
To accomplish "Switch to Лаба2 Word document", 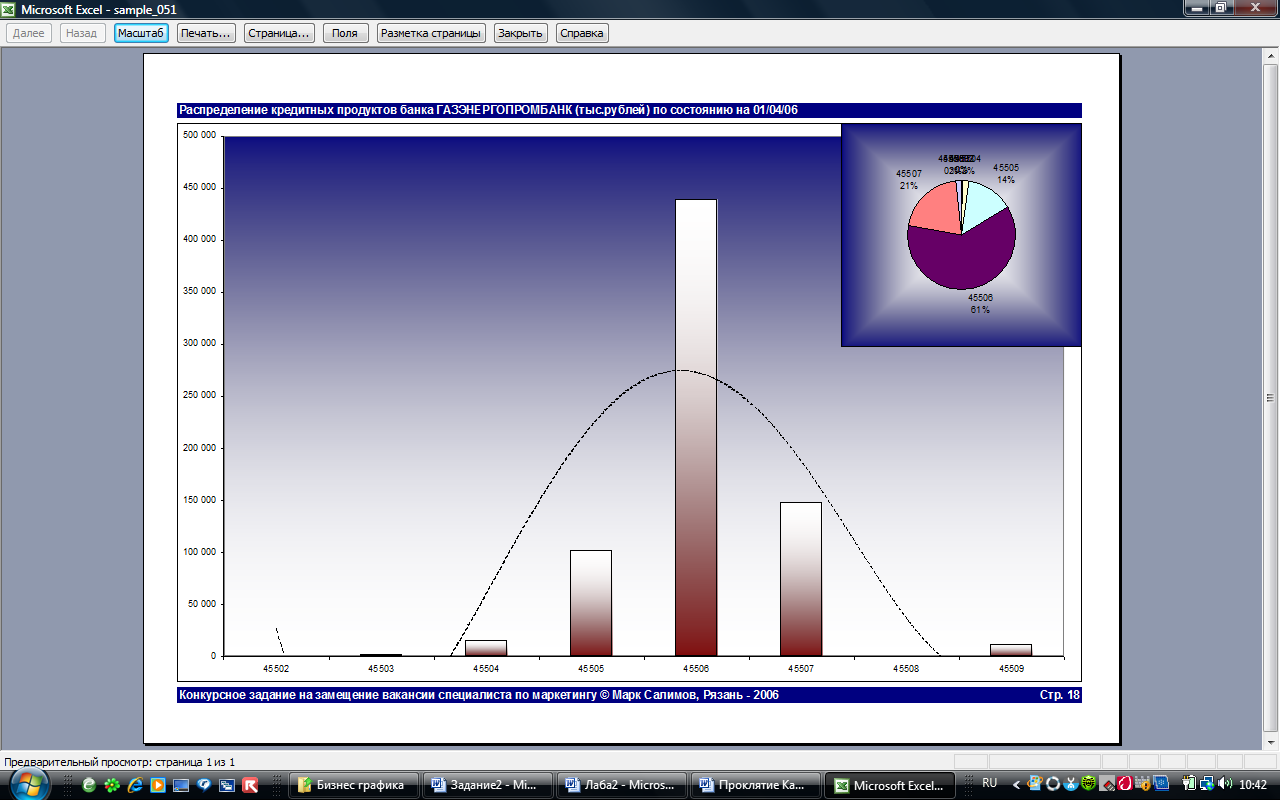I will point(621,785).
